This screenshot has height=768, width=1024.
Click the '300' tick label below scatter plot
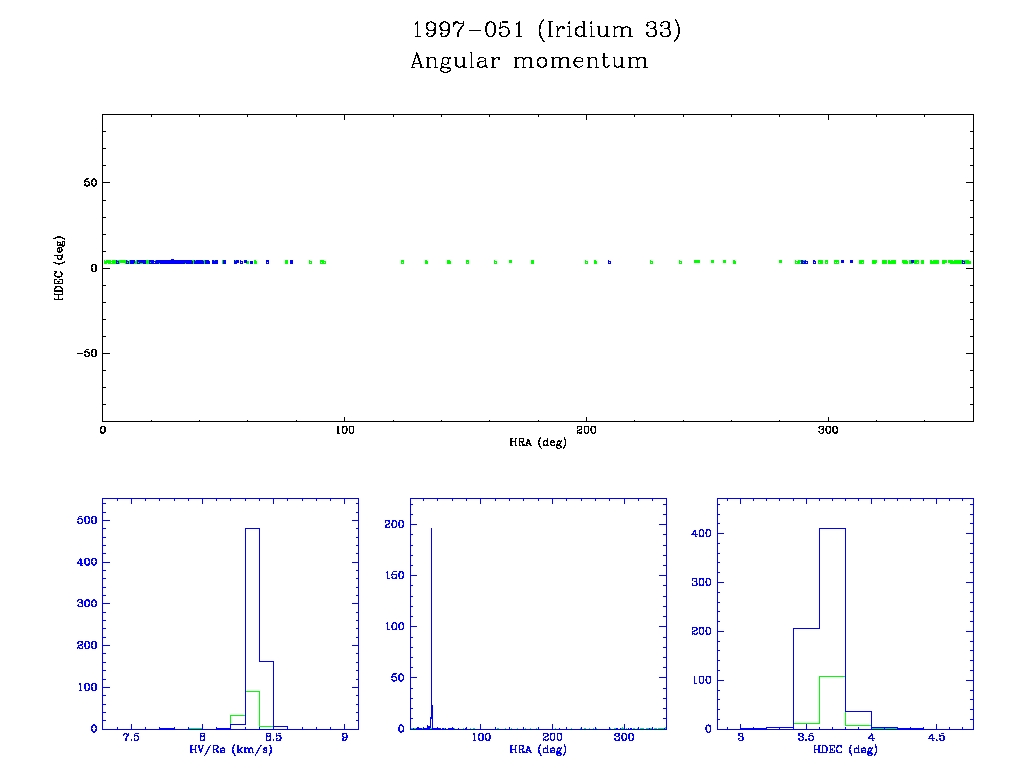click(x=827, y=430)
